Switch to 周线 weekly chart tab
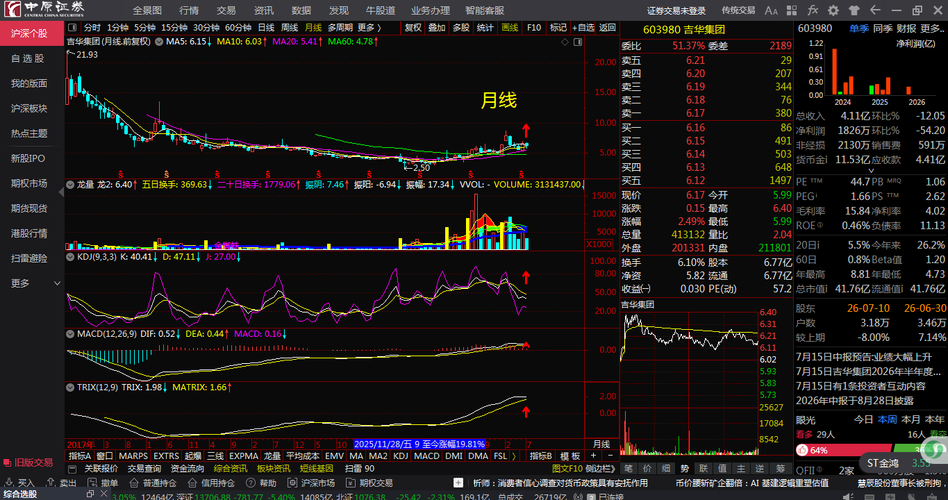 pos(290,28)
